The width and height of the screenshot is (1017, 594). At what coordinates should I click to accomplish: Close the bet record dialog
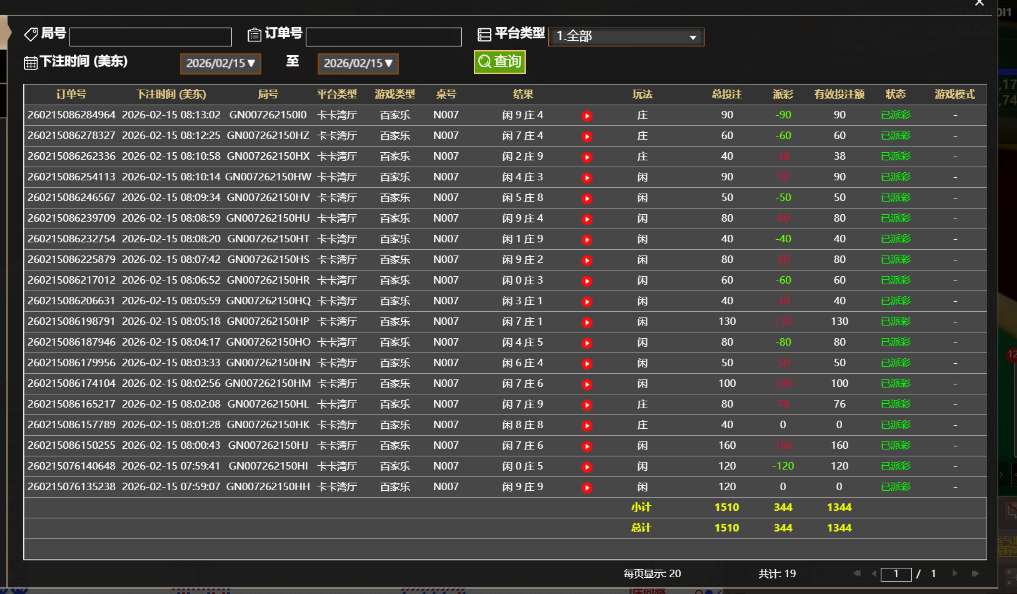coord(979,4)
